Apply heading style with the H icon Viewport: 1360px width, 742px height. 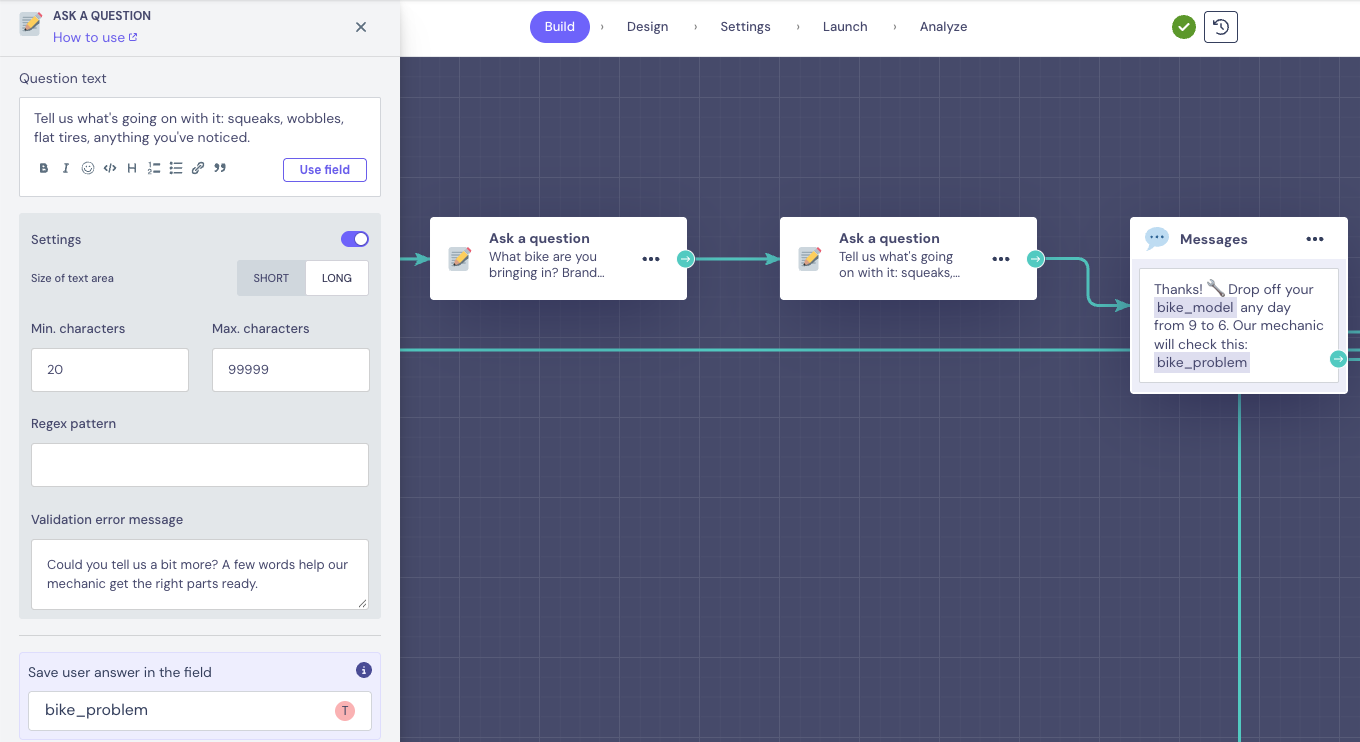(x=132, y=168)
